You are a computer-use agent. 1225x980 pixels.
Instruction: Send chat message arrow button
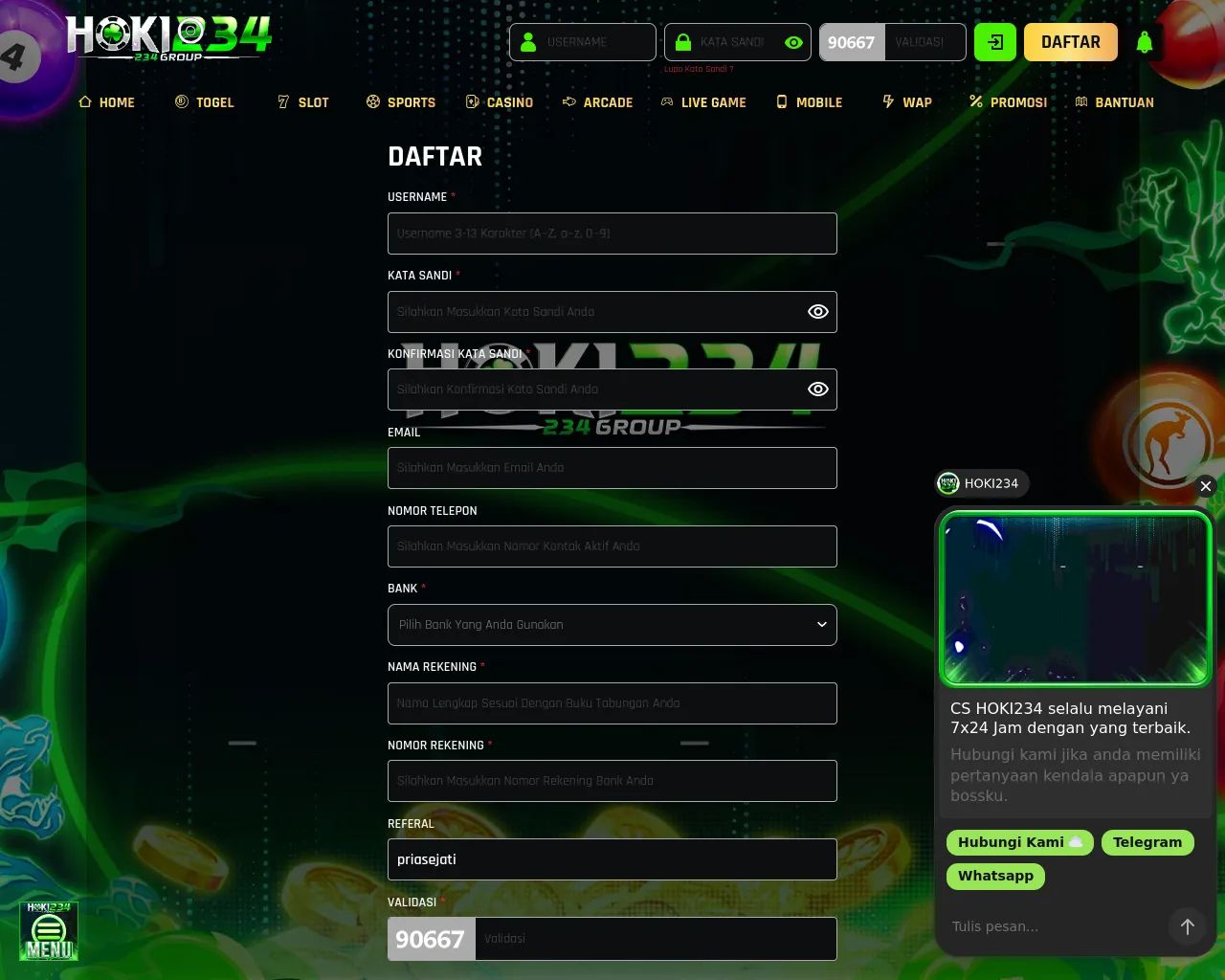pyautogui.click(x=1187, y=926)
